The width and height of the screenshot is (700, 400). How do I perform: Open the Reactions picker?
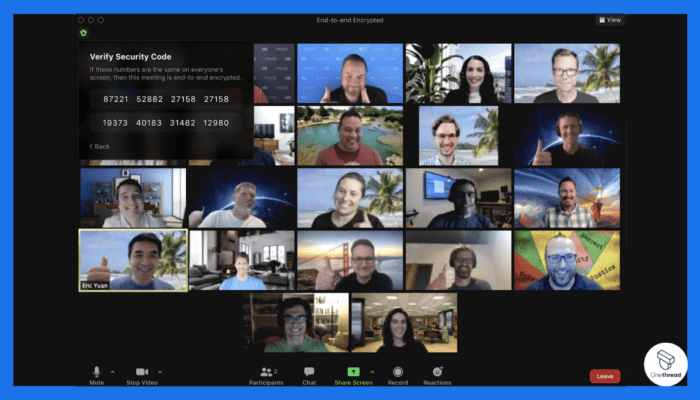(x=437, y=373)
